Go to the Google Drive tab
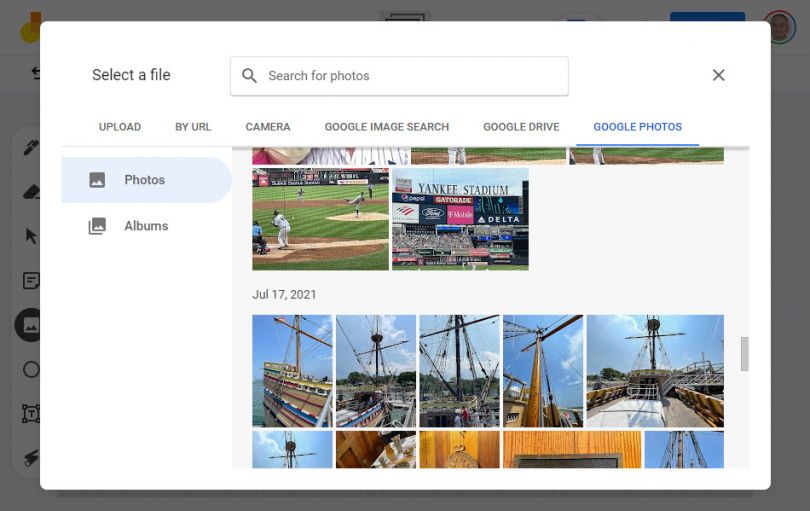The height and width of the screenshot is (511, 810). click(x=521, y=127)
